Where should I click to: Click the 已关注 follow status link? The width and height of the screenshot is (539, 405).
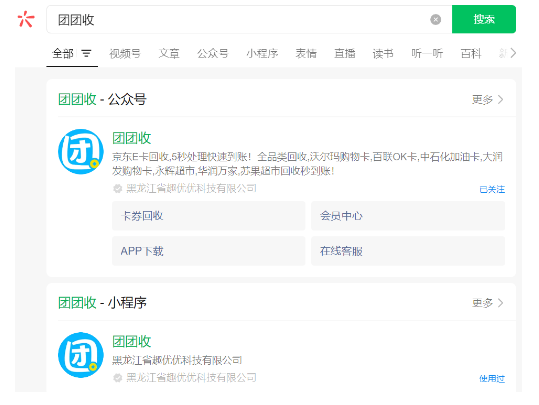pos(492,189)
